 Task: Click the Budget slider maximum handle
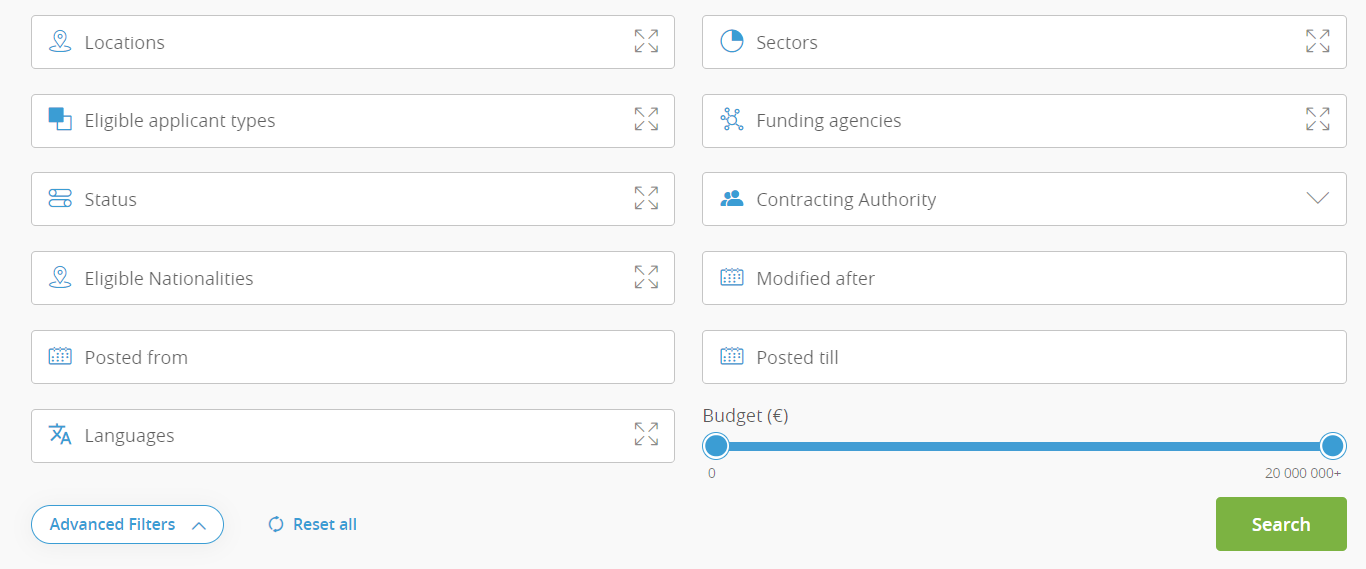point(1333,445)
